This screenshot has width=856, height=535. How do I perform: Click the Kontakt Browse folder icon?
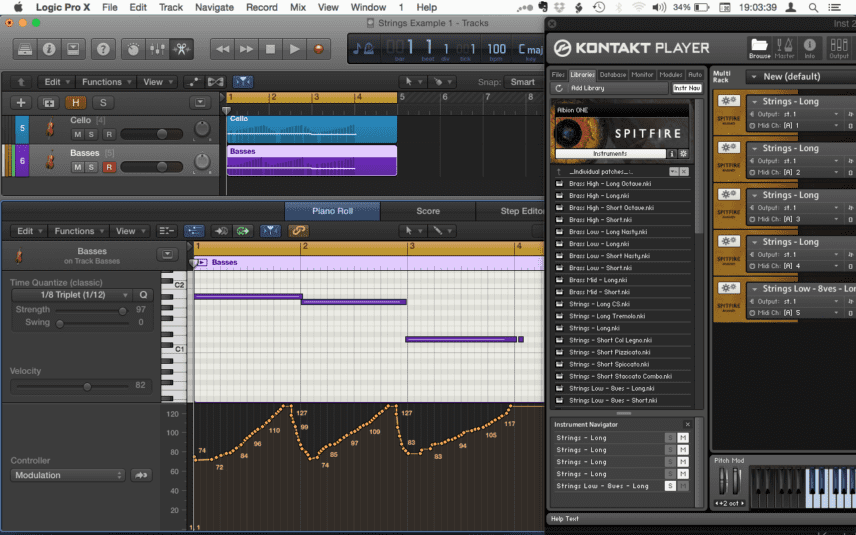(759, 48)
